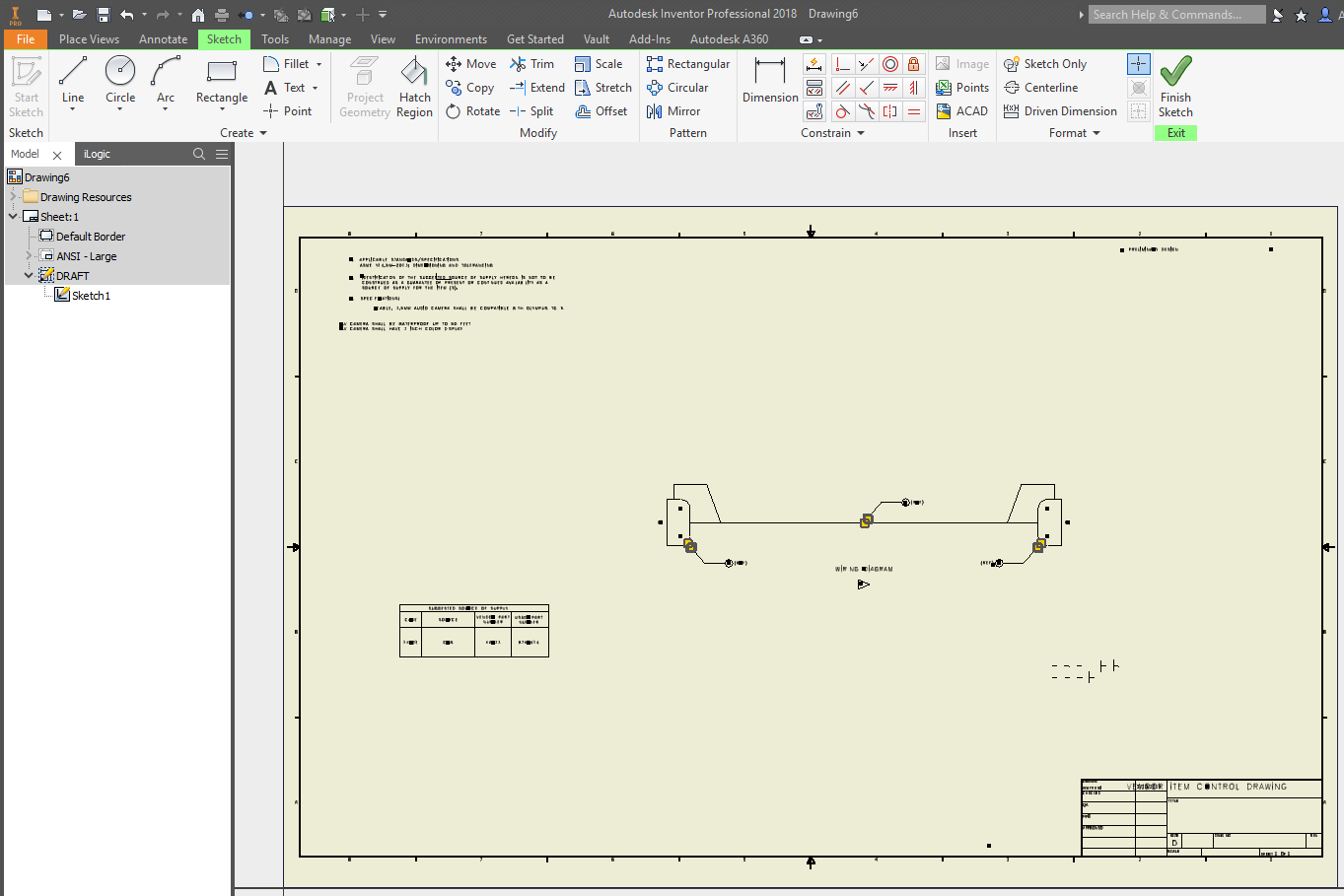Choose the Mirror pattern tool
1344x896 pixels.
pos(673,111)
